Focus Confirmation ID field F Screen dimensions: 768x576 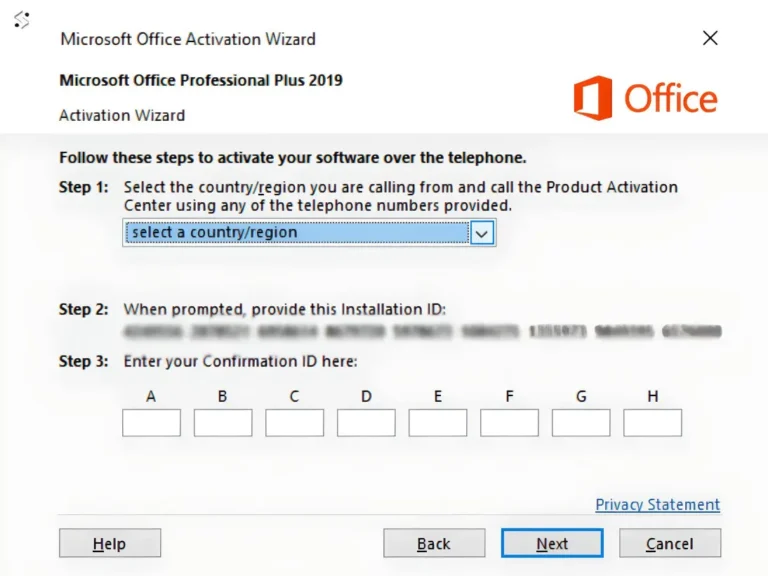509,423
